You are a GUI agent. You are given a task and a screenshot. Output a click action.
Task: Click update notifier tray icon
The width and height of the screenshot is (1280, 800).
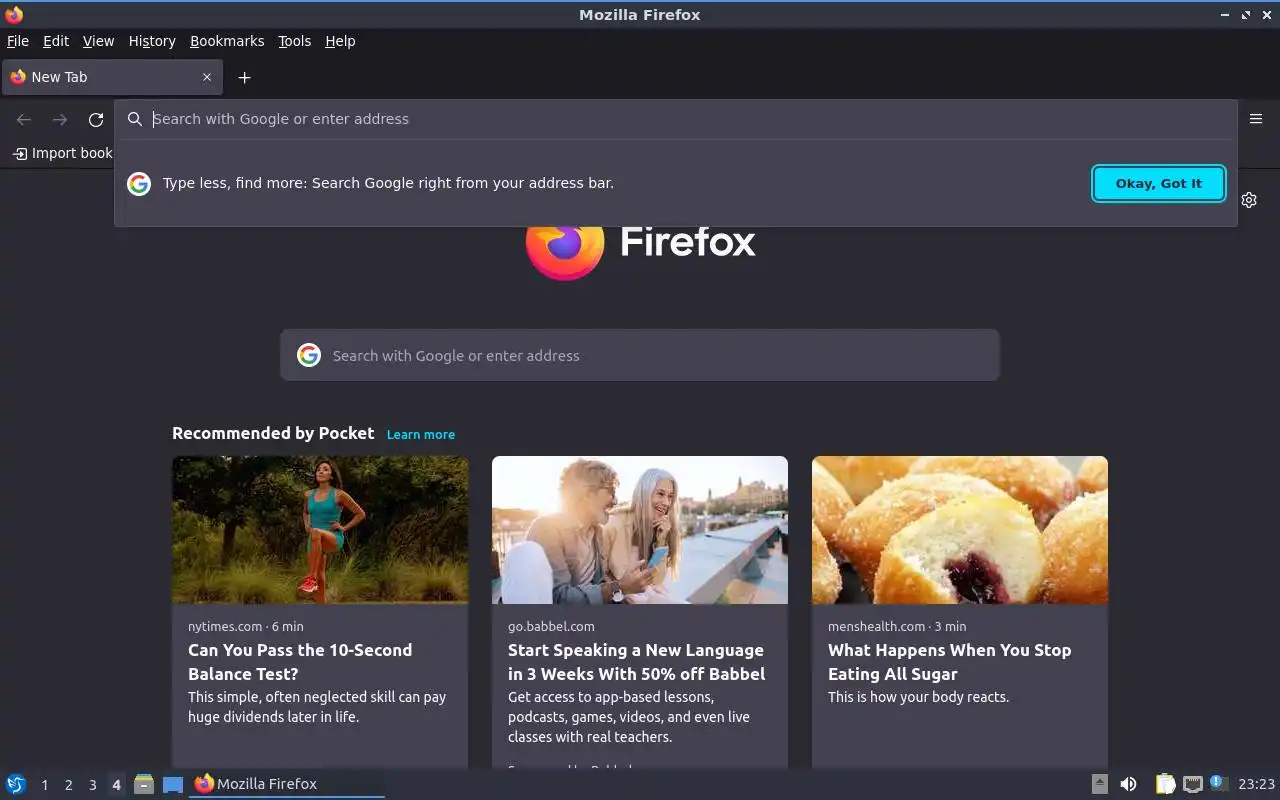point(1218,783)
